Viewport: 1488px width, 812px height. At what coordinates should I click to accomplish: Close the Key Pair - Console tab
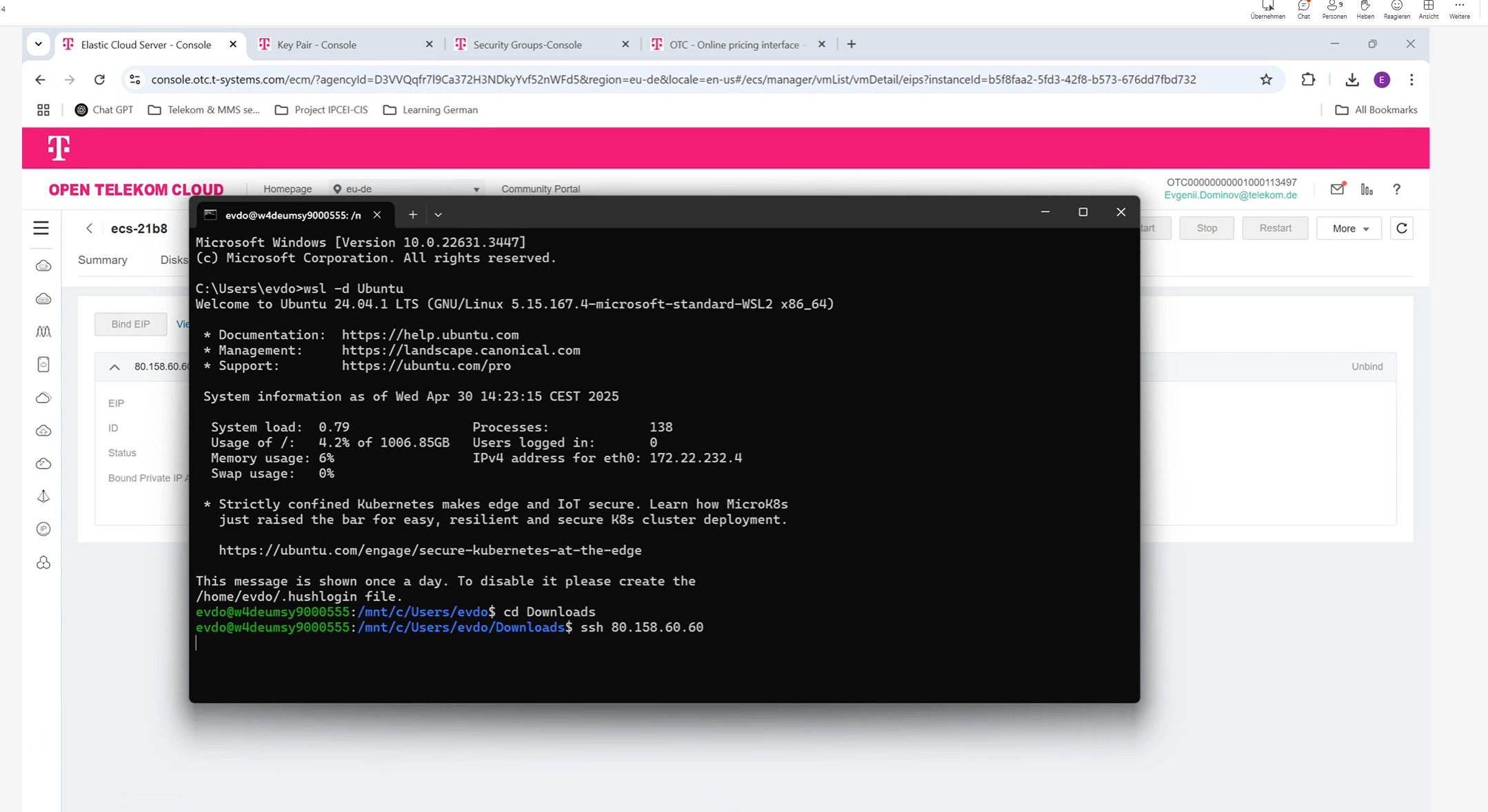429,44
